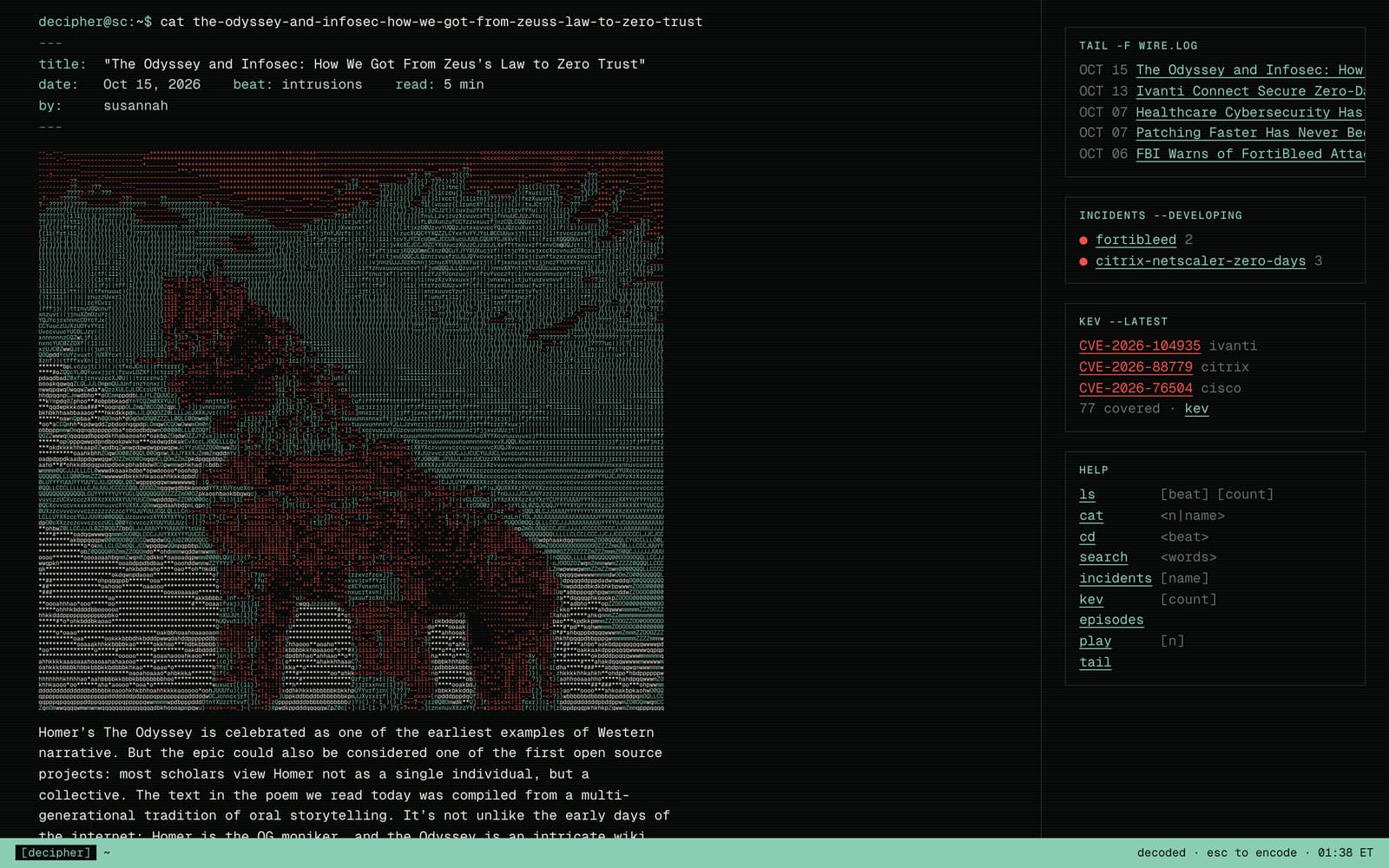The height and width of the screenshot is (868, 1389).
Task: Select the tail command in Help
Action: point(1096,661)
